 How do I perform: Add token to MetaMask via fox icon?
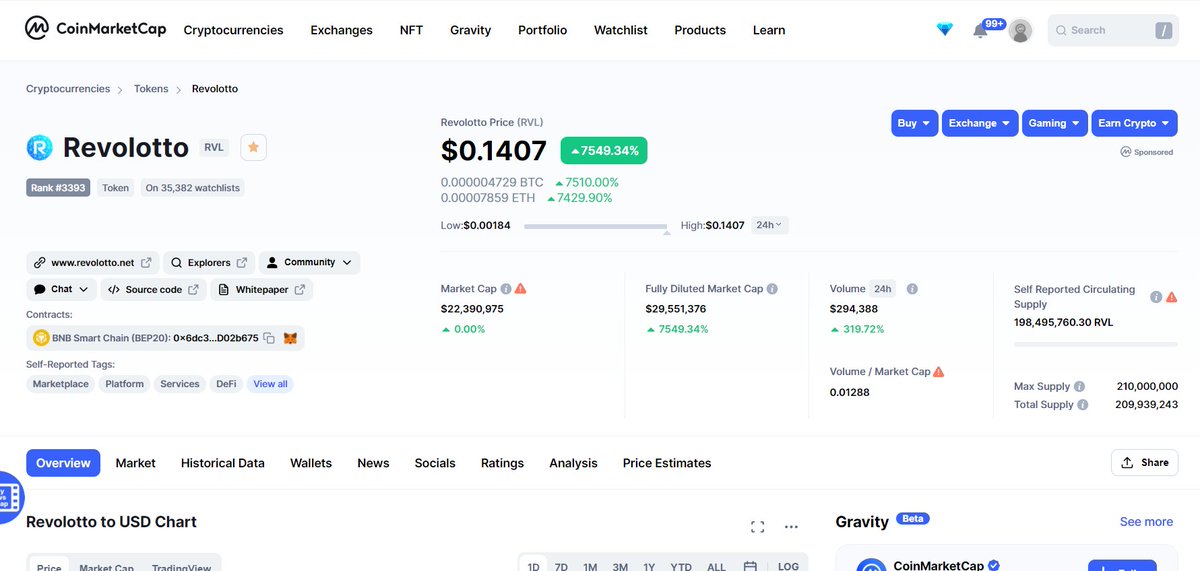(x=290, y=338)
